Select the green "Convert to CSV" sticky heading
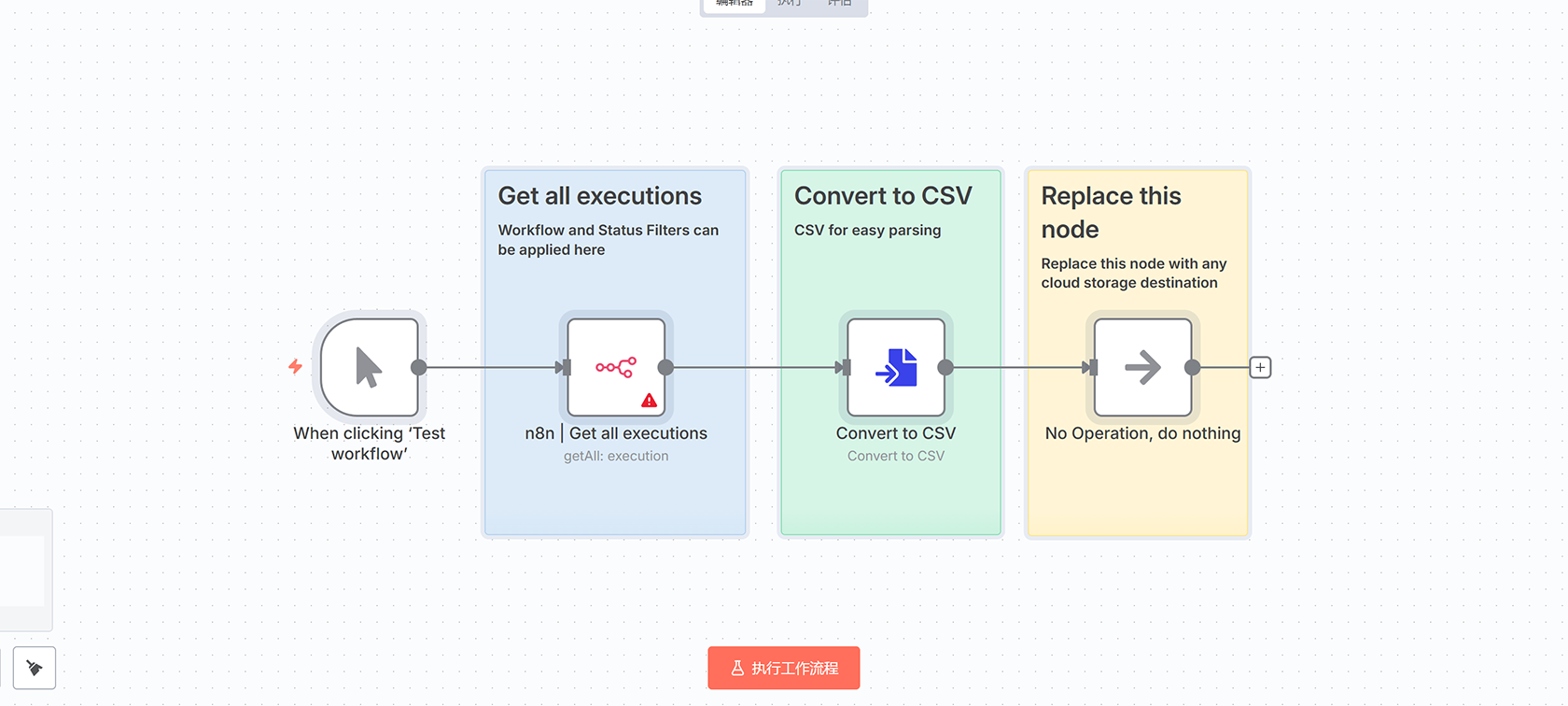Image resolution: width=1568 pixels, height=706 pixels. [883, 196]
